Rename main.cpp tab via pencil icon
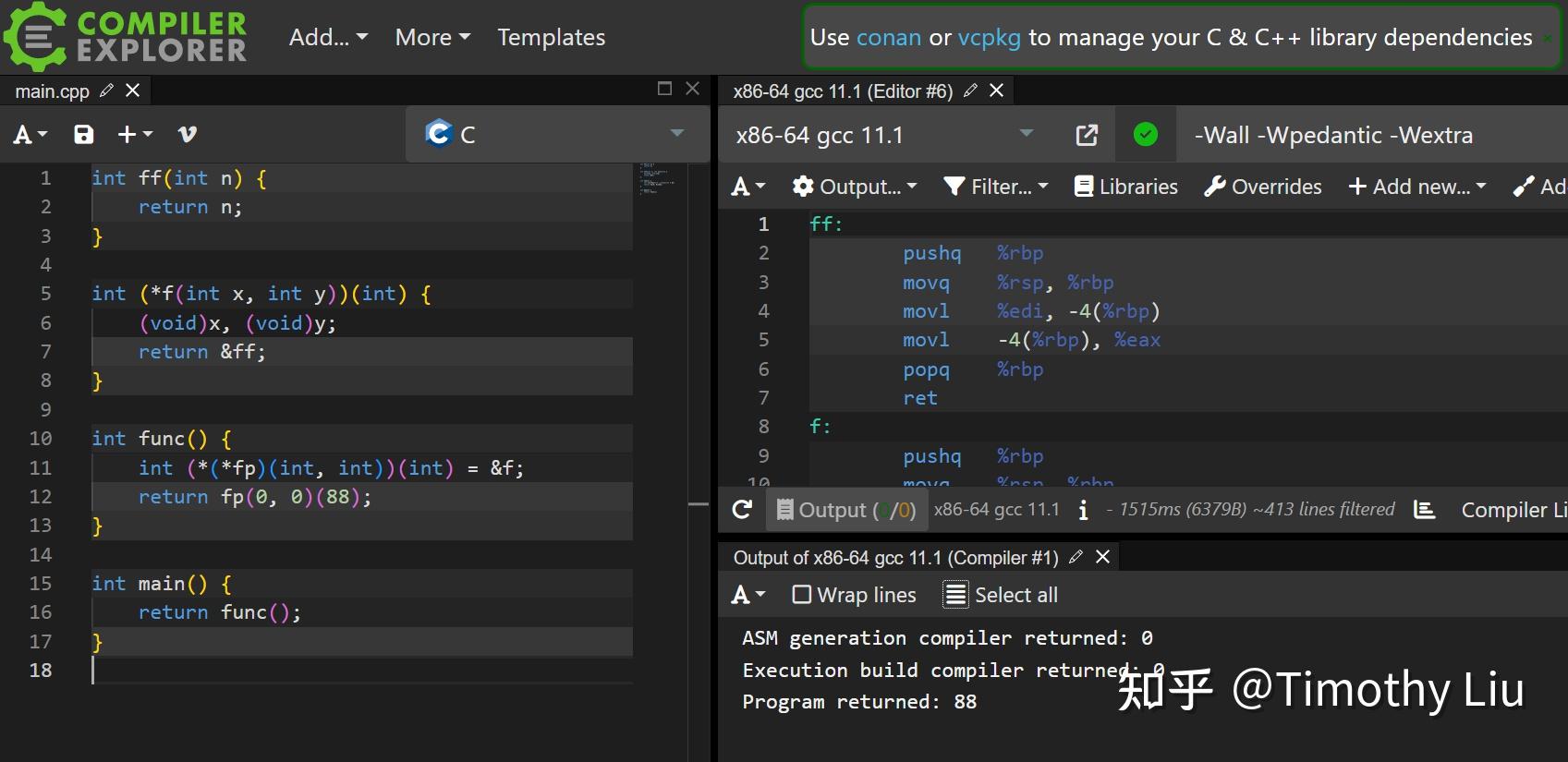The width and height of the screenshot is (1568, 762). tap(107, 91)
